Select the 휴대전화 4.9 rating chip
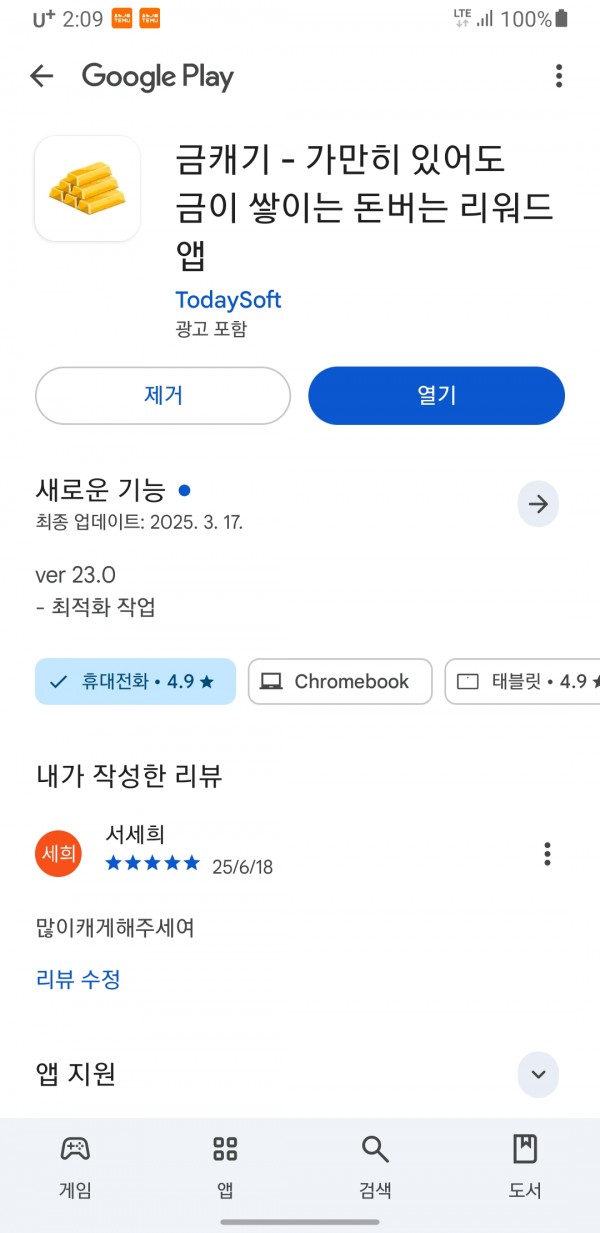The image size is (600, 1233). click(136, 681)
